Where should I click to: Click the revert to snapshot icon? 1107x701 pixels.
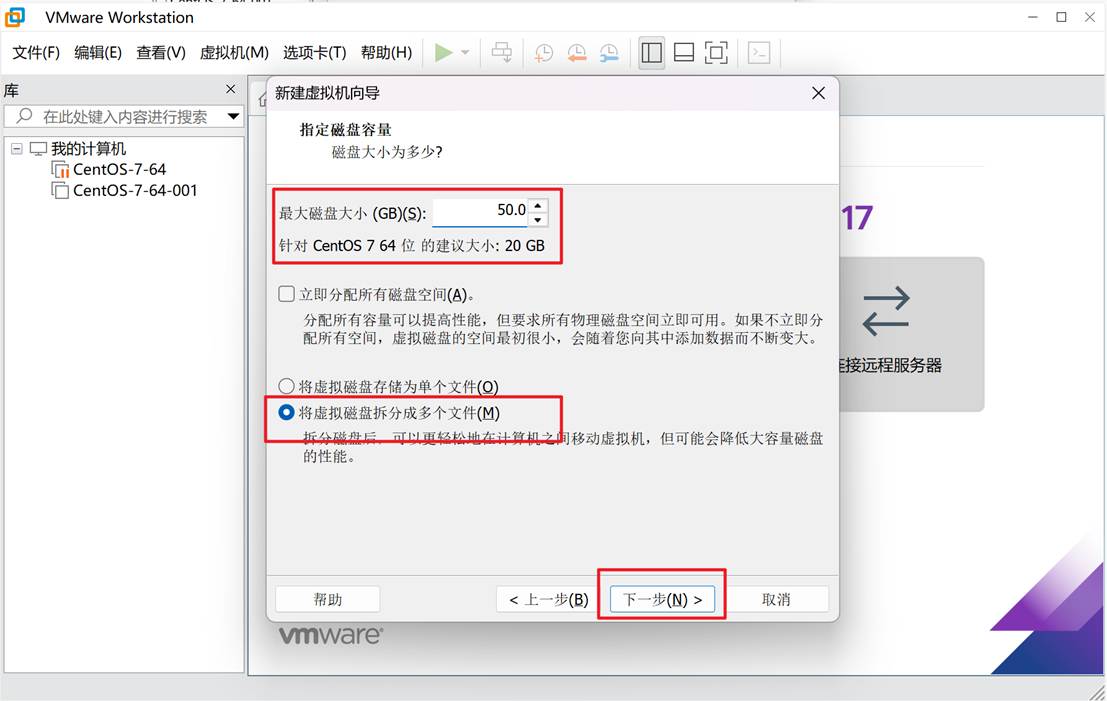point(577,53)
